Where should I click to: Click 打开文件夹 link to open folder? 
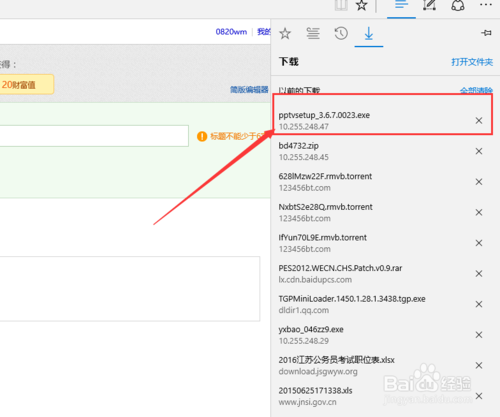[472, 62]
